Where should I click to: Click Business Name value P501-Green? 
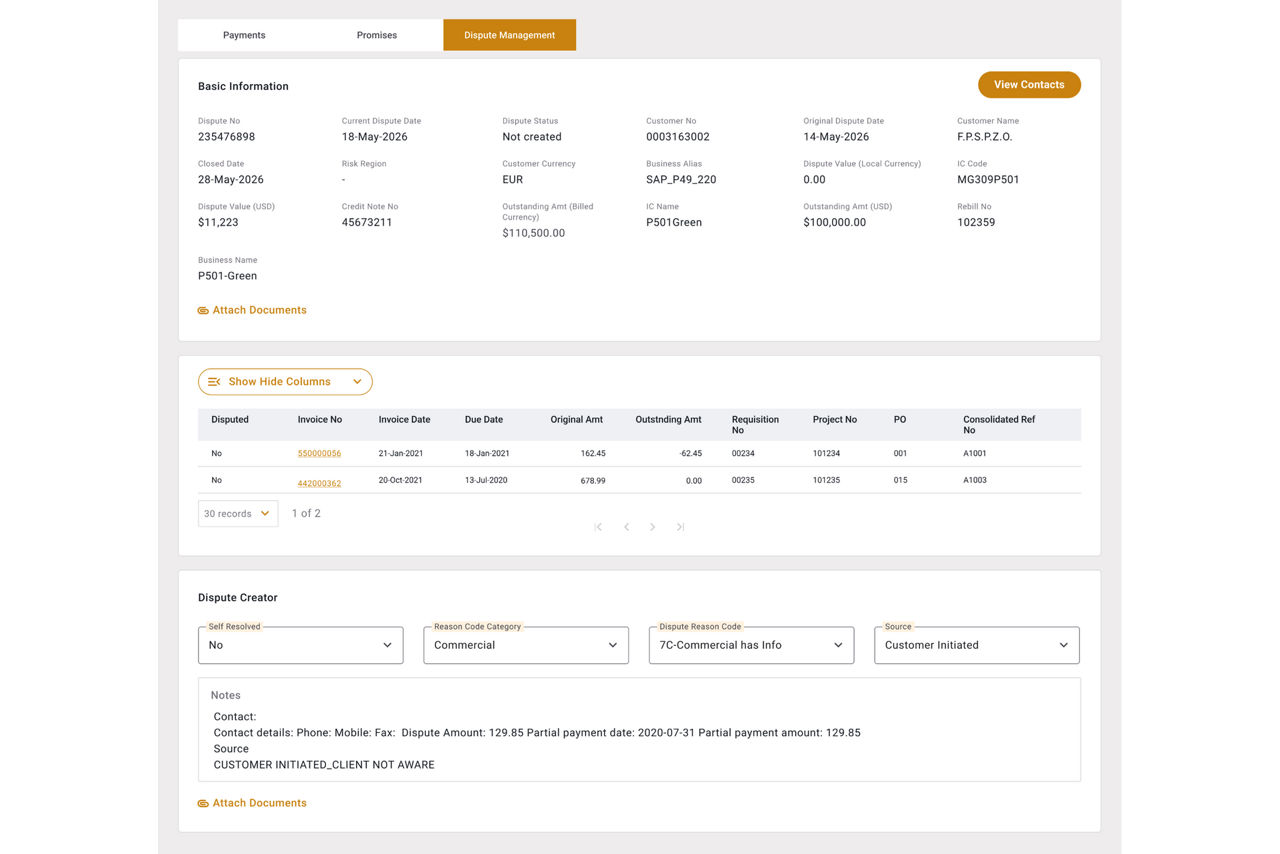click(227, 276)
